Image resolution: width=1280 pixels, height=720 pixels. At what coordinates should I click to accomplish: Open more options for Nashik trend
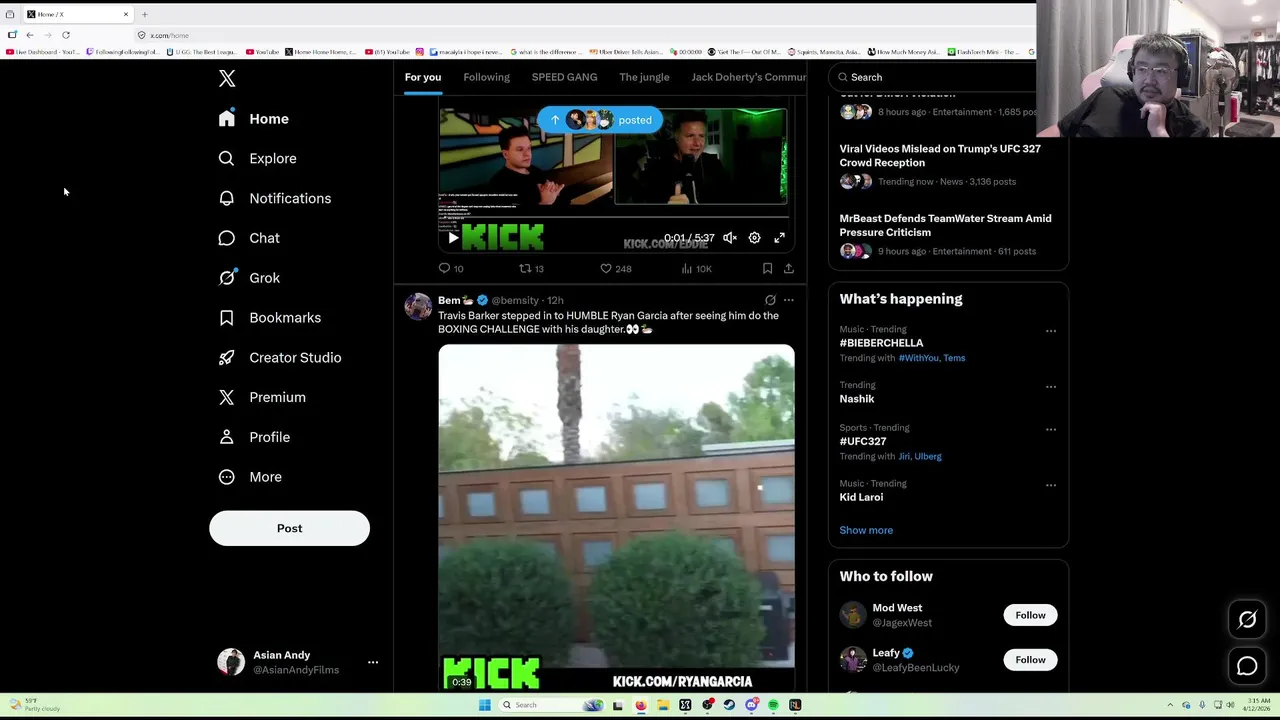pyautogui.click(x=1051, y=387)
